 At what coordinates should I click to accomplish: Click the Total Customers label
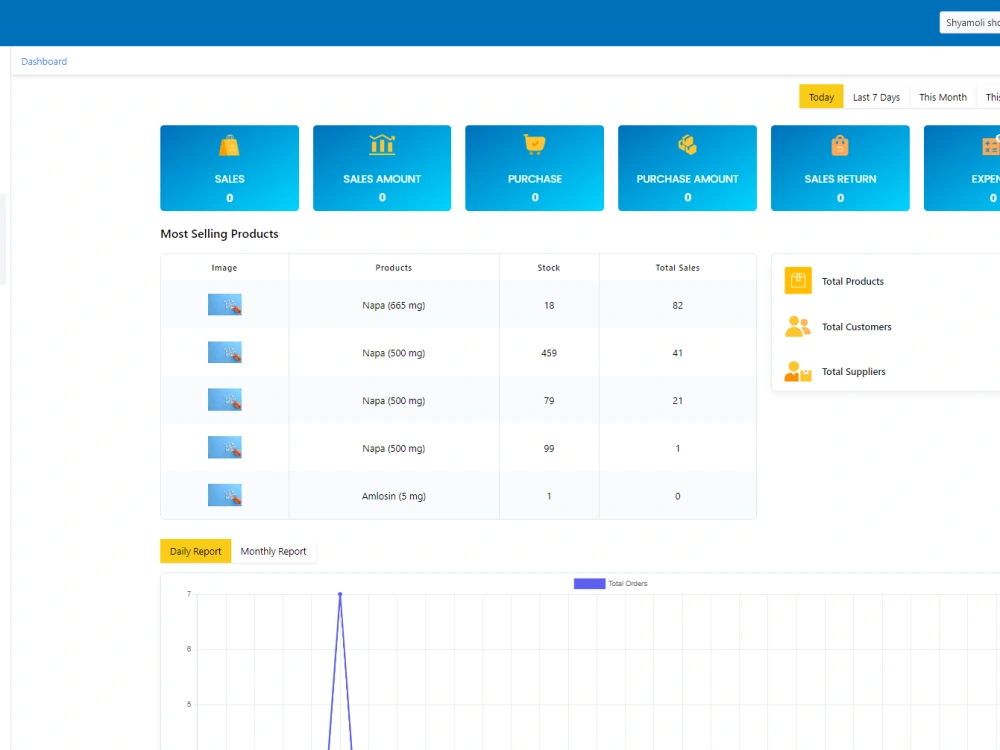[x=857, y=327]
